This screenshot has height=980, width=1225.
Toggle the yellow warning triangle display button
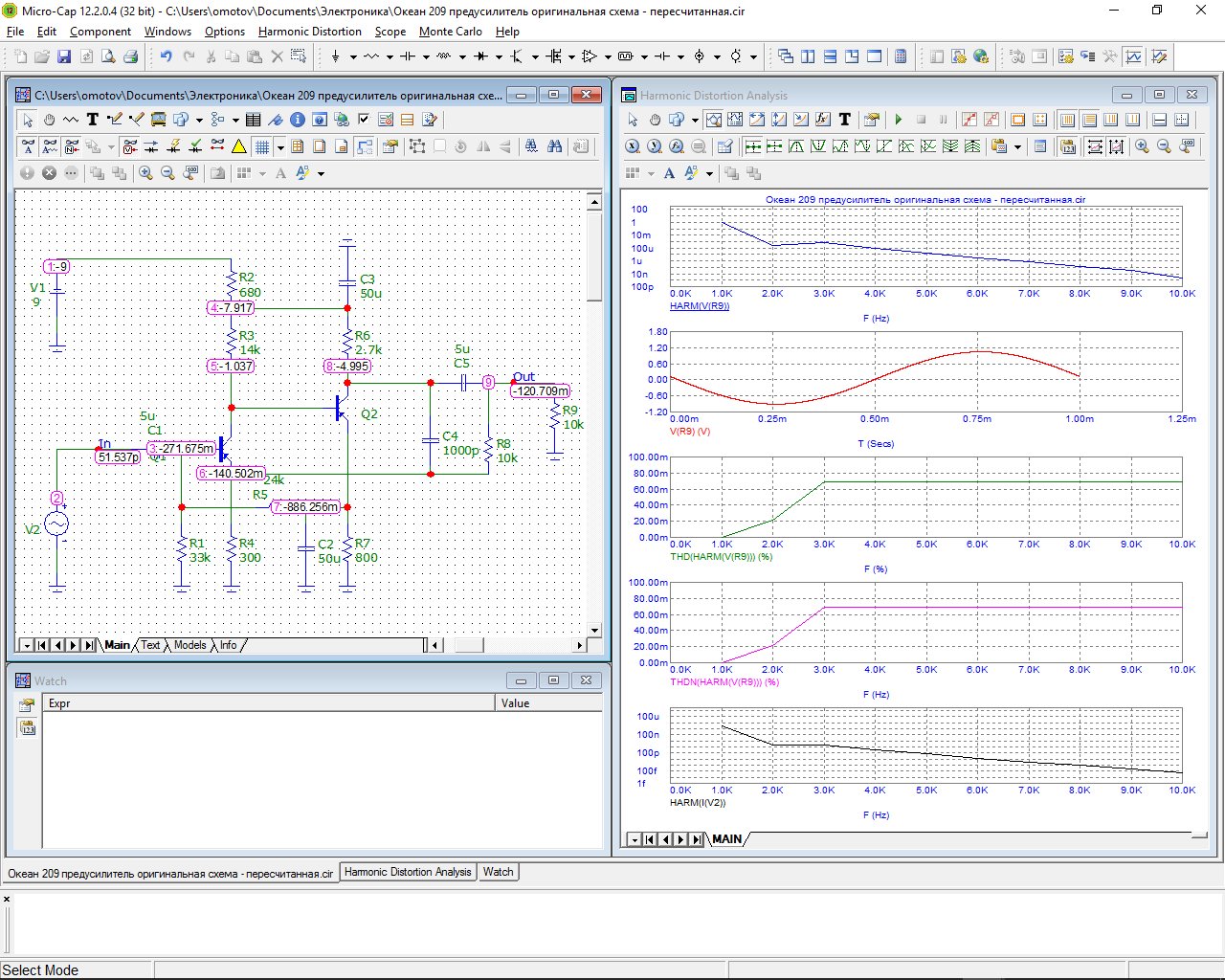click(238, 146)
